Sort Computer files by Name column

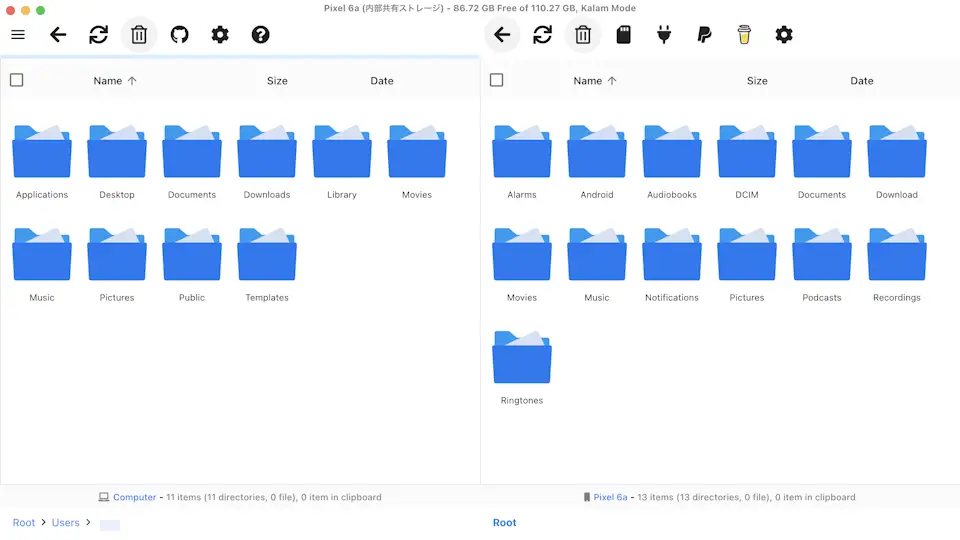108,81
